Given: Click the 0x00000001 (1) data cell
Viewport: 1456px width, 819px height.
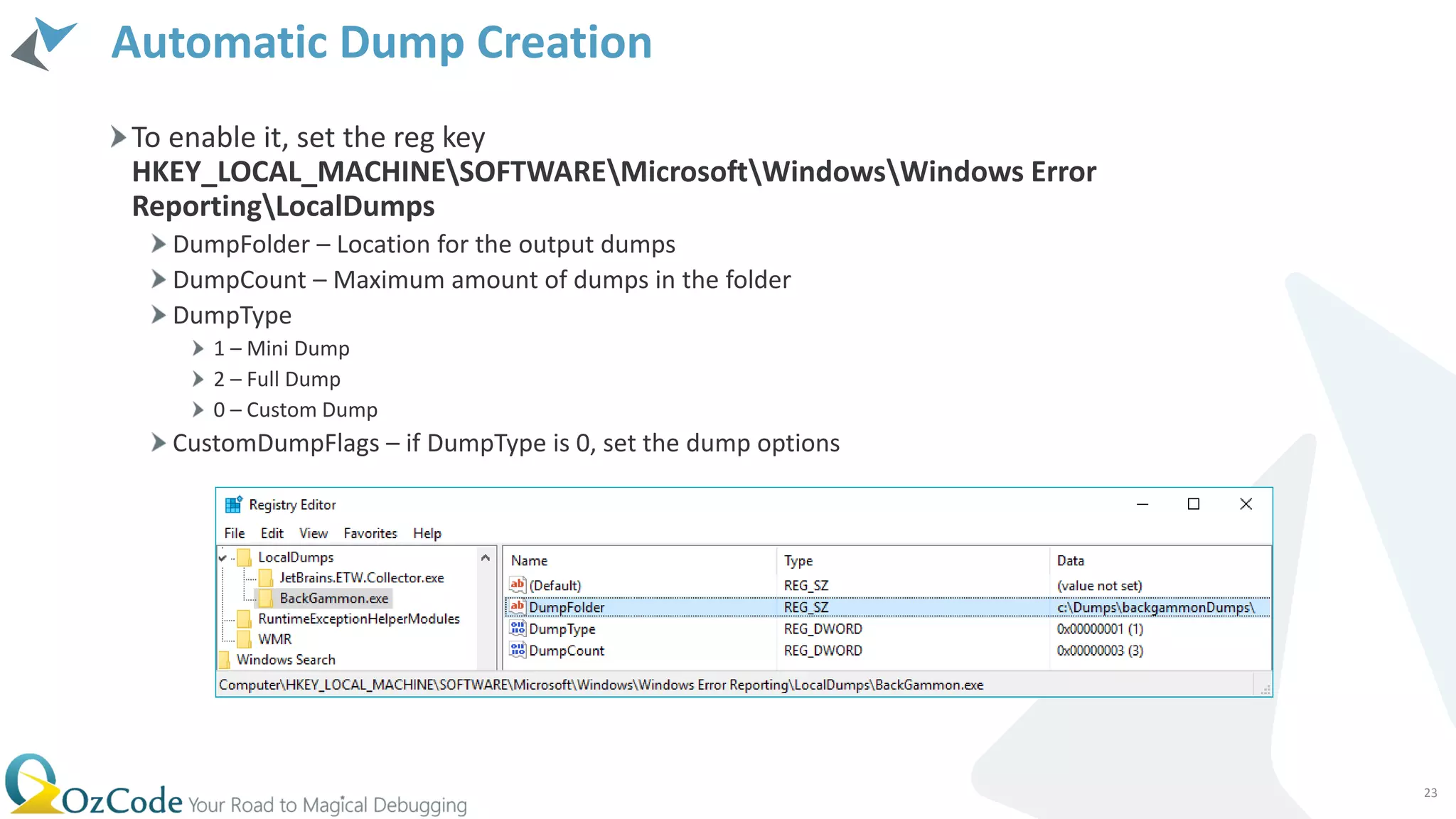Looking at the screenshot, I should (x=1100, y=629).
